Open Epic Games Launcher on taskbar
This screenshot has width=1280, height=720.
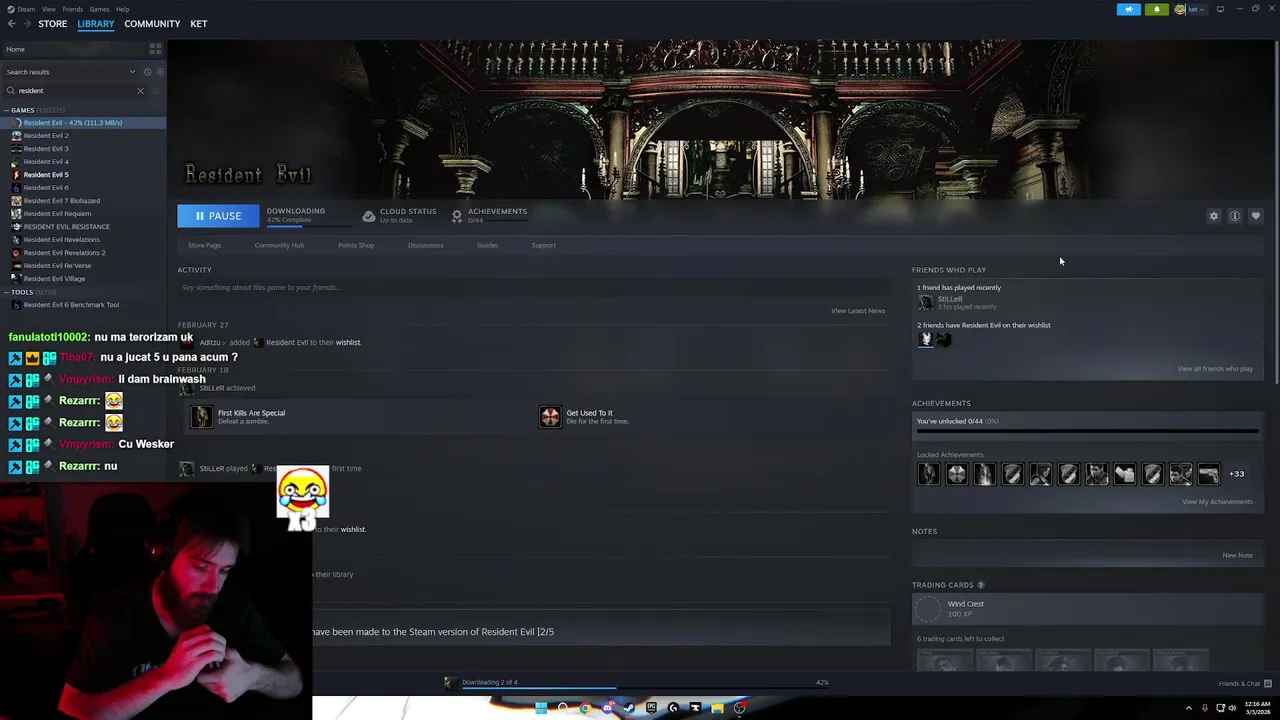point(651,708)
